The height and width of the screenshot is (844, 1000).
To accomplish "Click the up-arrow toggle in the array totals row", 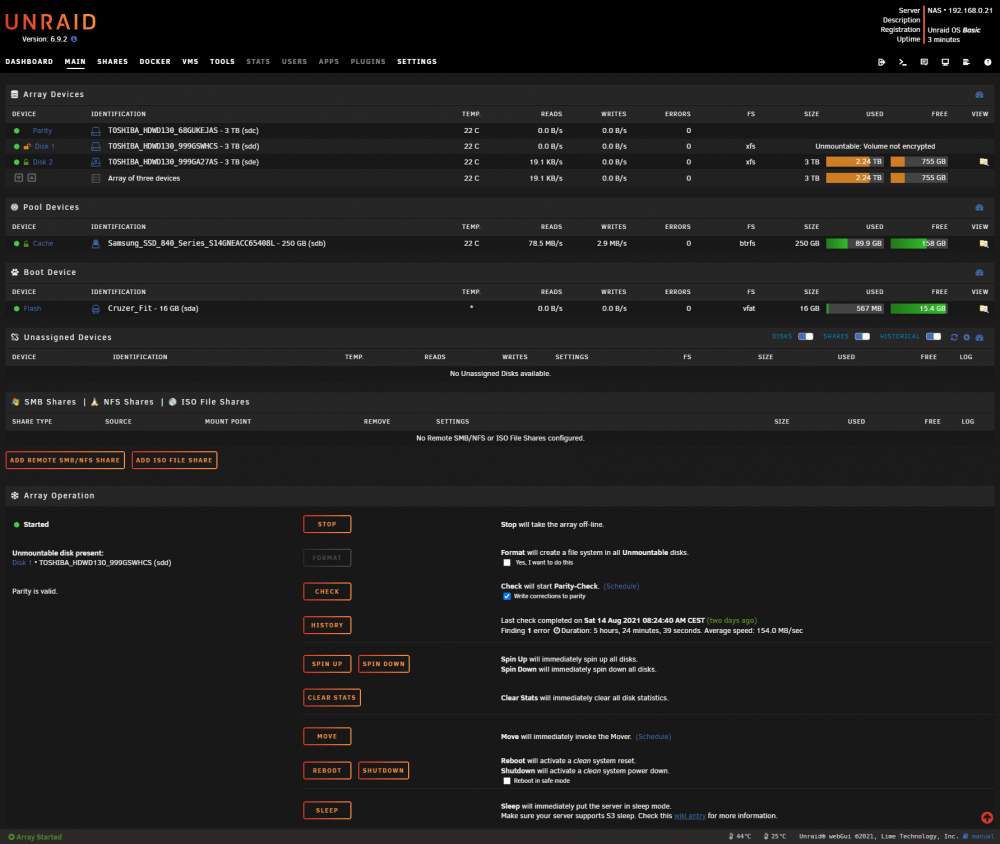I will click(32, 178).
